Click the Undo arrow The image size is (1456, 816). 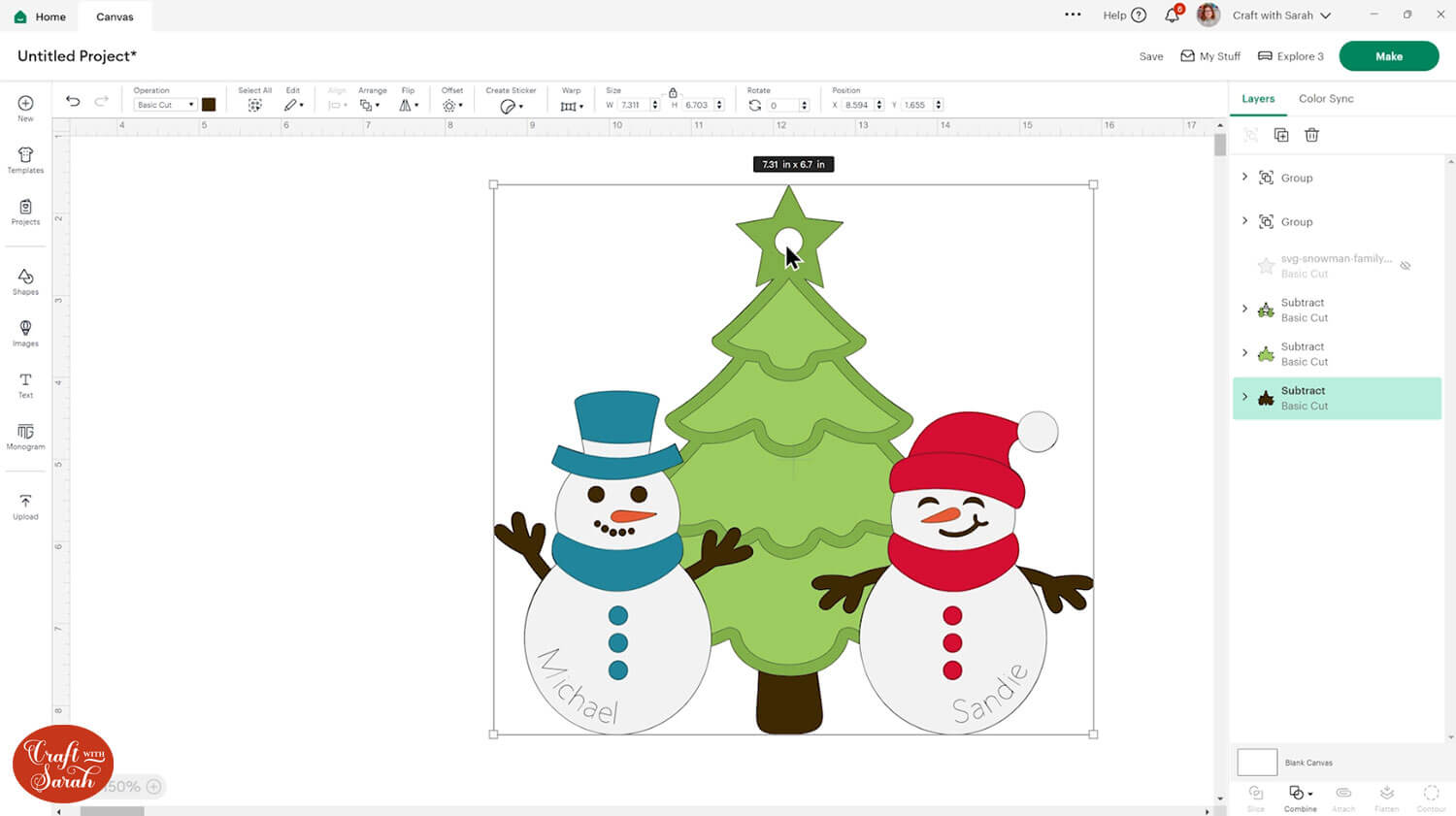tap(73, 102)
